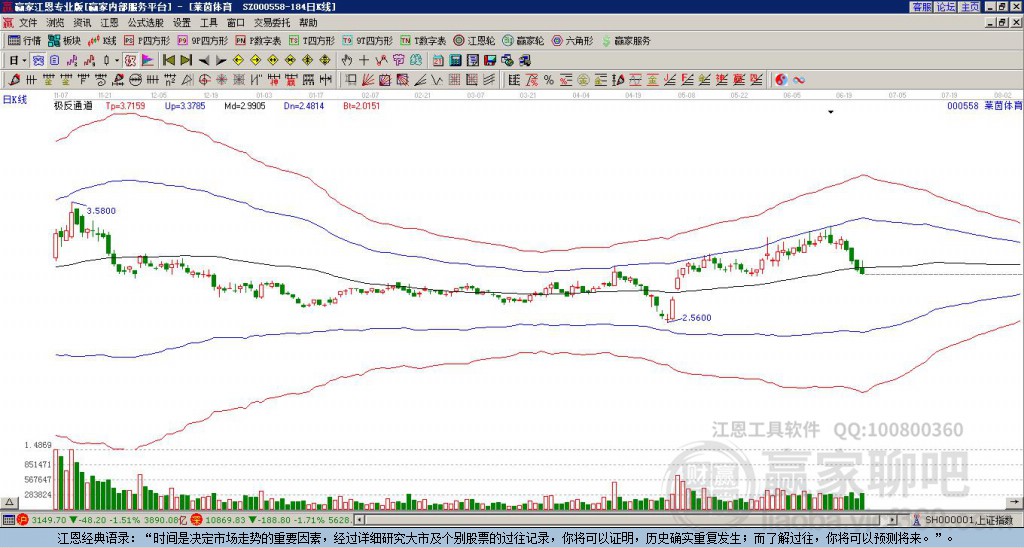Open the 板块 sector panel
The width and height of the screenshot is (1024, 548).
[64, 40]
